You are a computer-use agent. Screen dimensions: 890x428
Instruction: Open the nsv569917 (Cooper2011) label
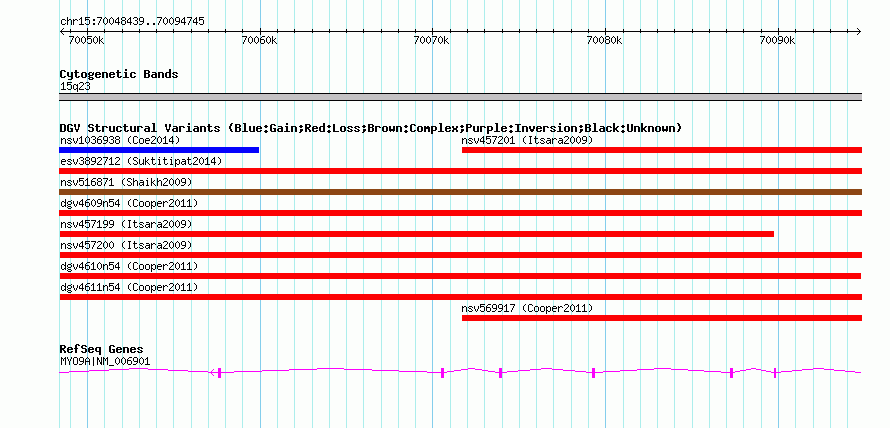coord(527,308)
